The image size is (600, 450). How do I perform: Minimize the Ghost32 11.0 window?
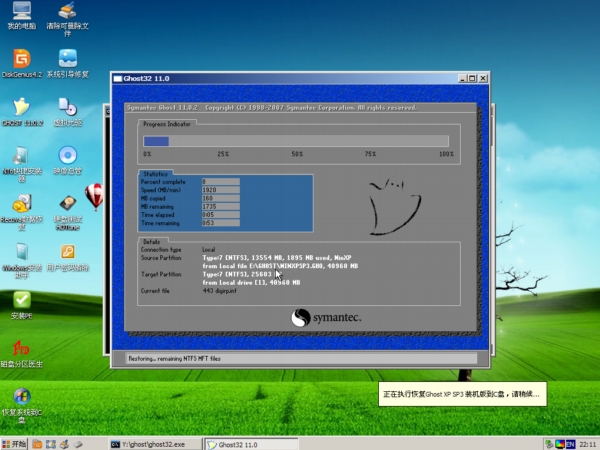tap(463, 78)
